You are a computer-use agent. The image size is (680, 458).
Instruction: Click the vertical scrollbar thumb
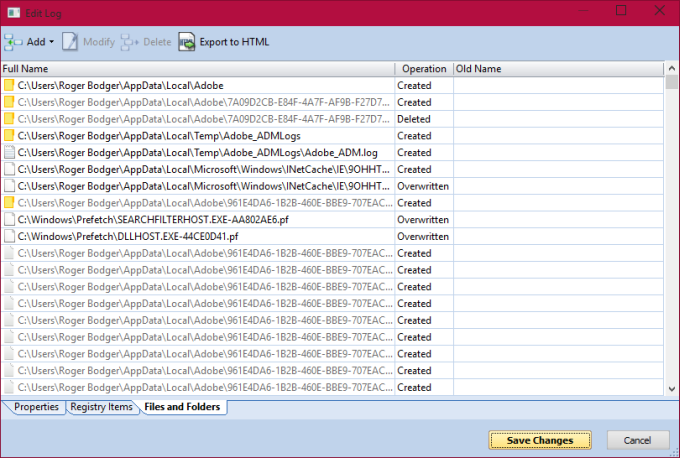point(672,82)
